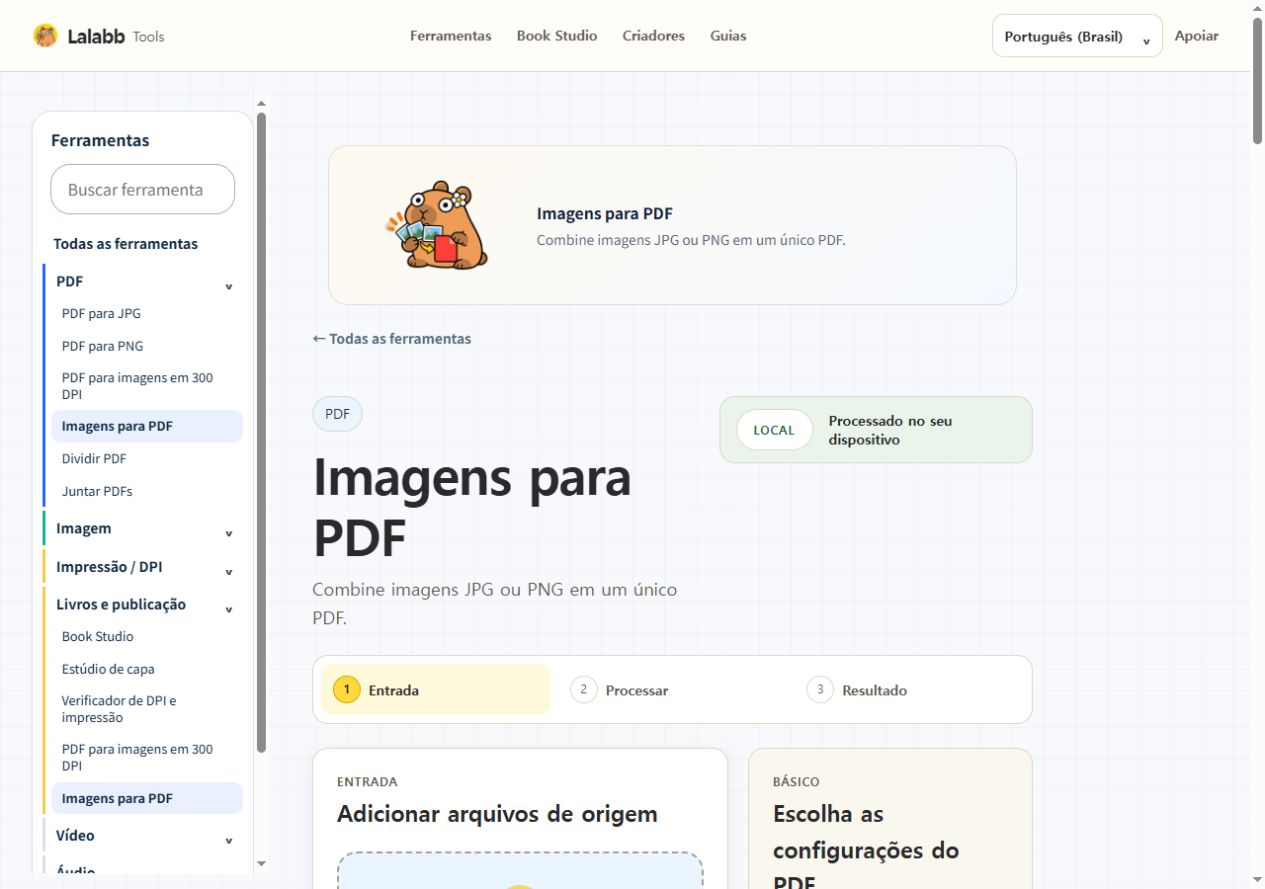Collapse the PDF category in sidebar
The image size is (1265, 889).
click(x=144, y=282)
